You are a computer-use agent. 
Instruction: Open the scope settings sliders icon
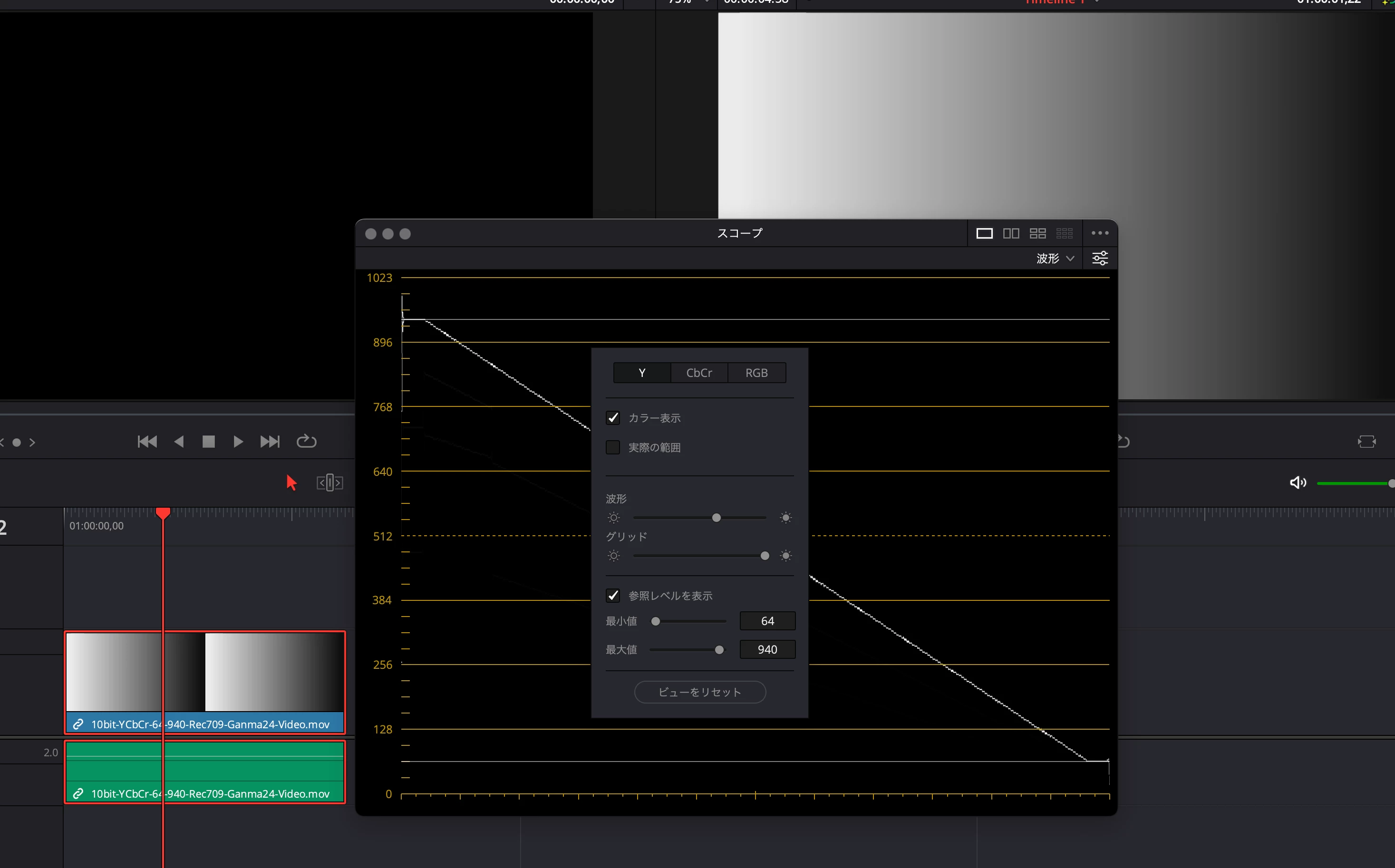tap(1099, 258)
